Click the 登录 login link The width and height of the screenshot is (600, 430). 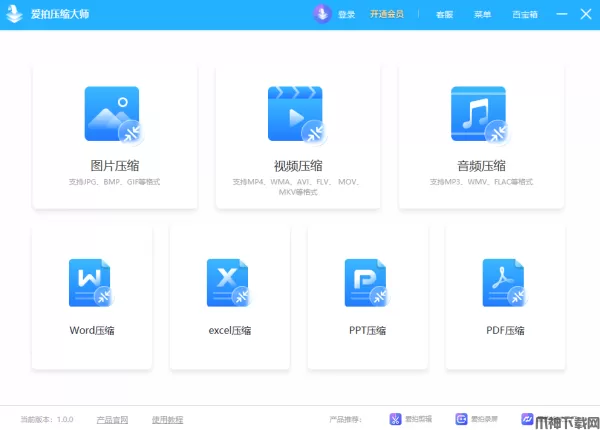tap(346, 15)
